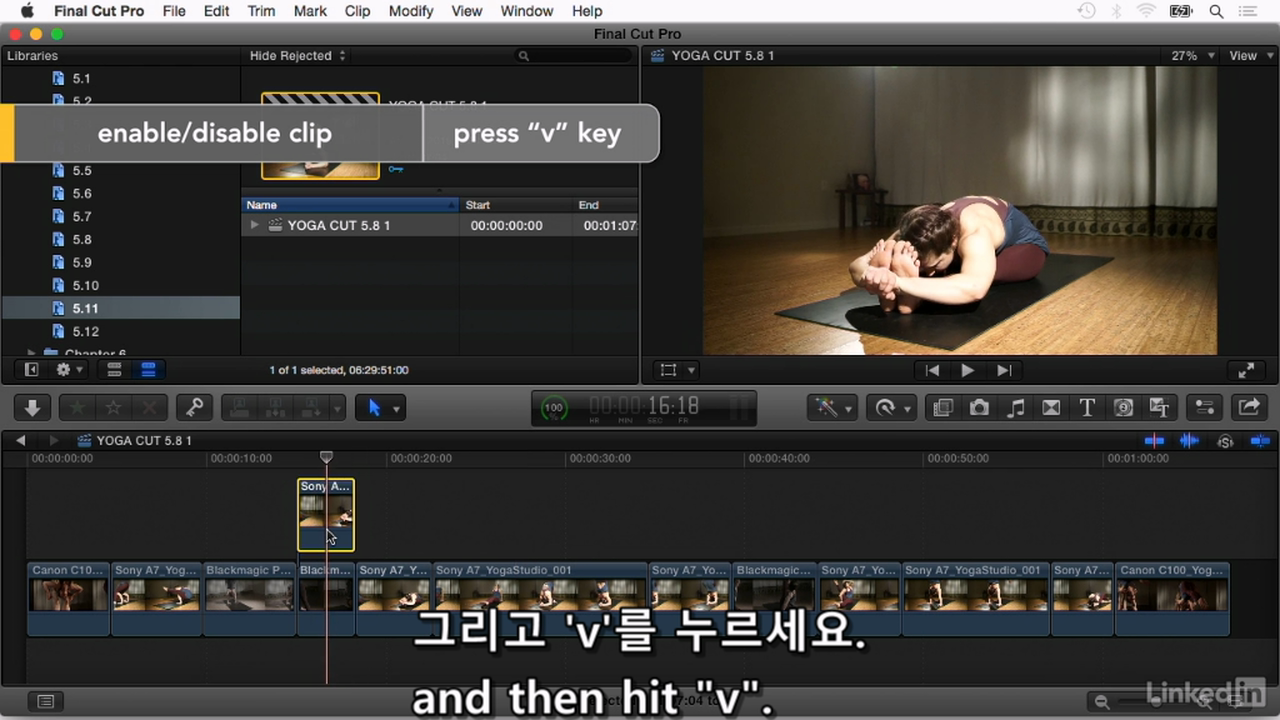Open the Photos browser camera icon

[979, 408]
